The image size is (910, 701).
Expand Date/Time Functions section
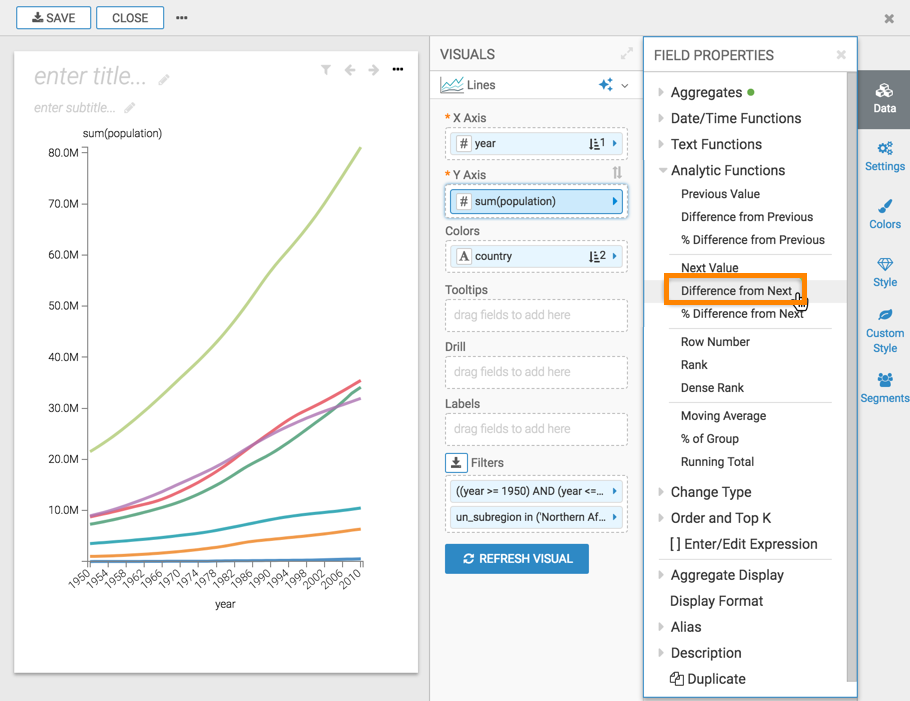[735, 118]
